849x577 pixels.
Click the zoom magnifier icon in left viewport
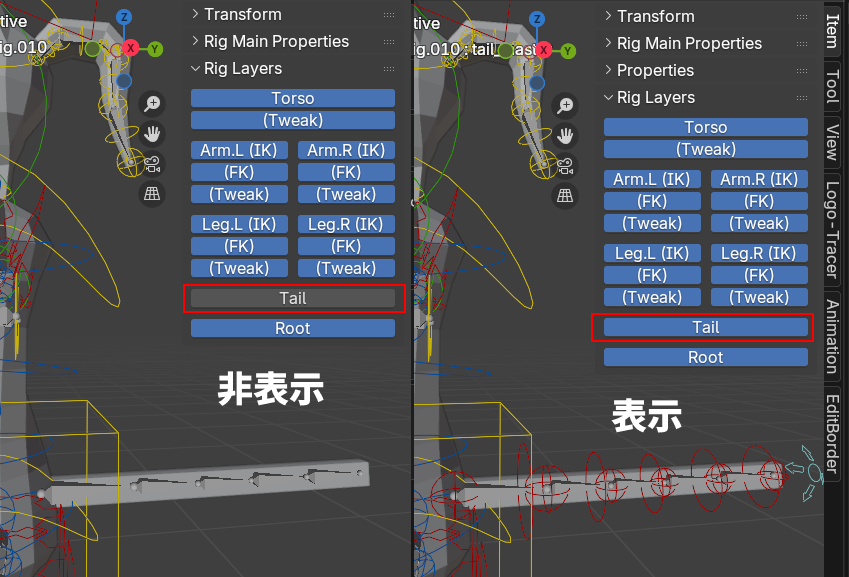coord(152,103)
